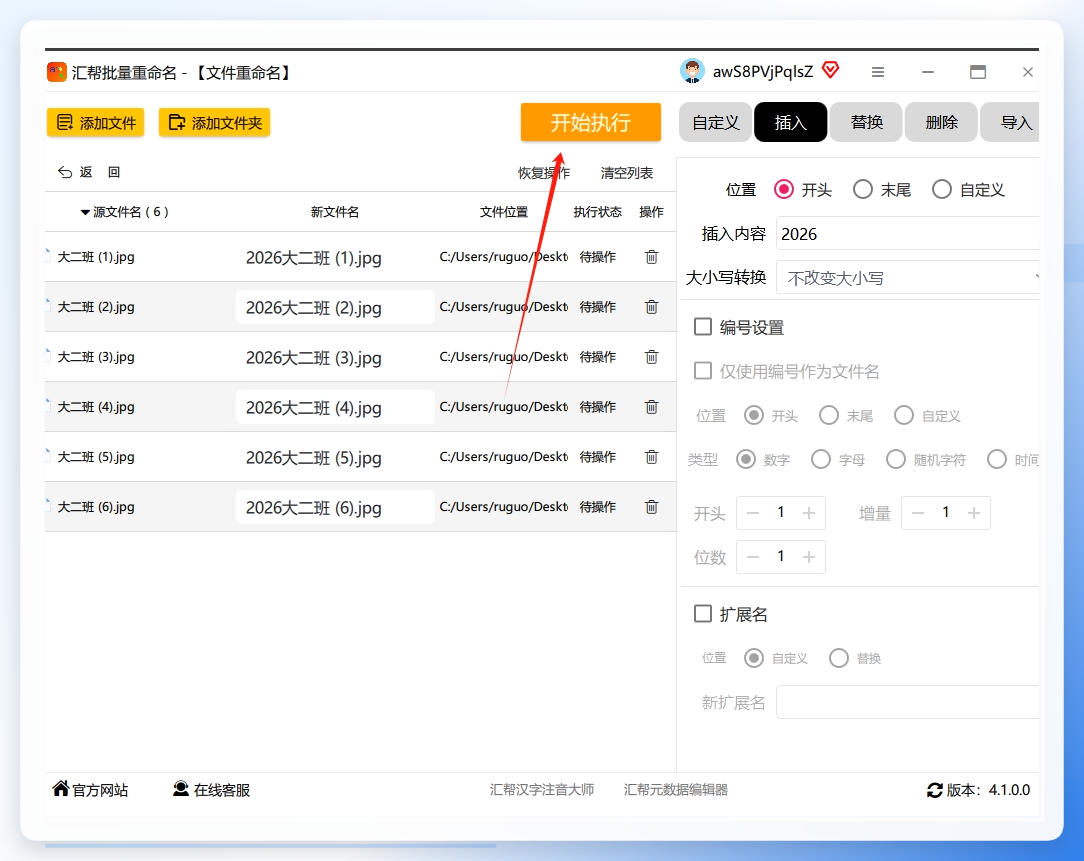Click 添加文件 button
The height and width of the screenshot is (861, 1084).
coord(95,122)
